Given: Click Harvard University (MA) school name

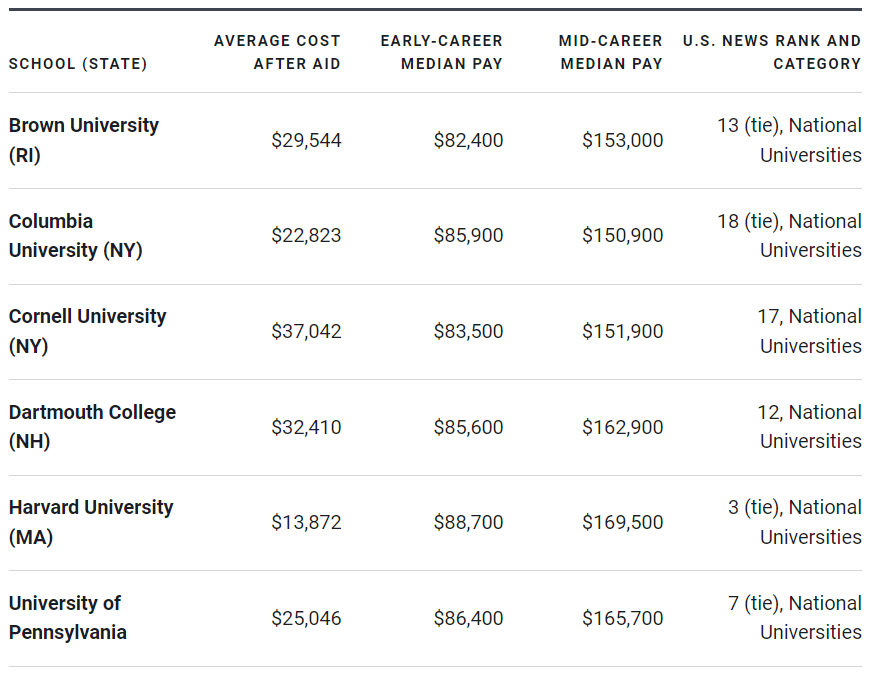Looking at the screenshot, I should coord(91,522).
